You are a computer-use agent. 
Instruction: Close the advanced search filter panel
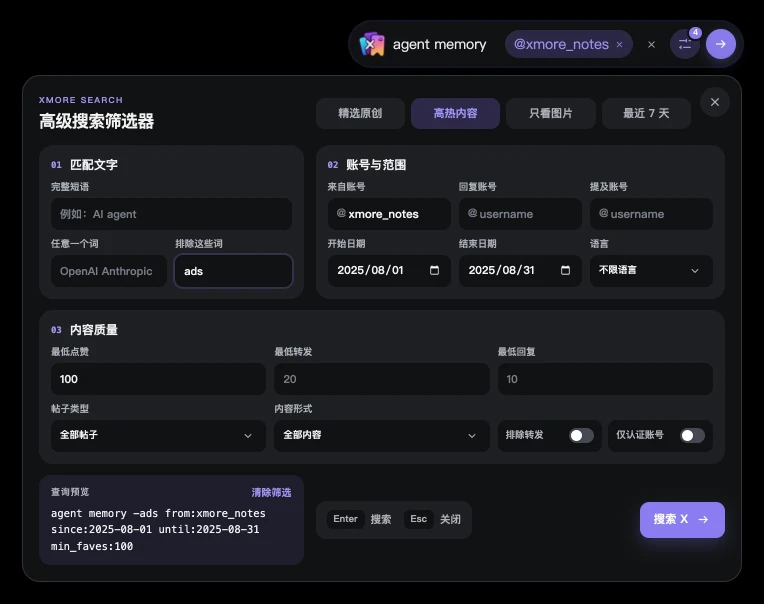(715, 102)
